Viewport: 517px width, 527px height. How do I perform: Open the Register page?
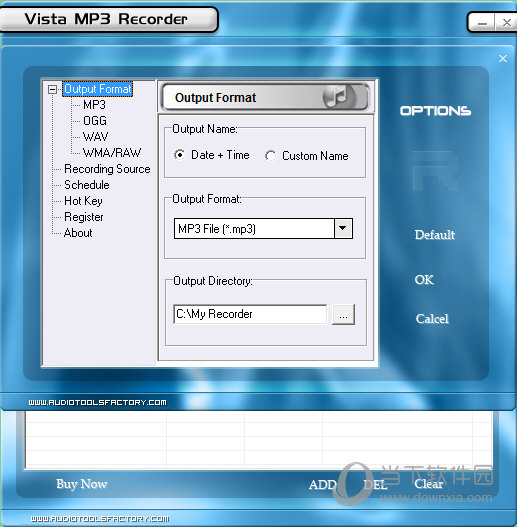pos(84,217)
